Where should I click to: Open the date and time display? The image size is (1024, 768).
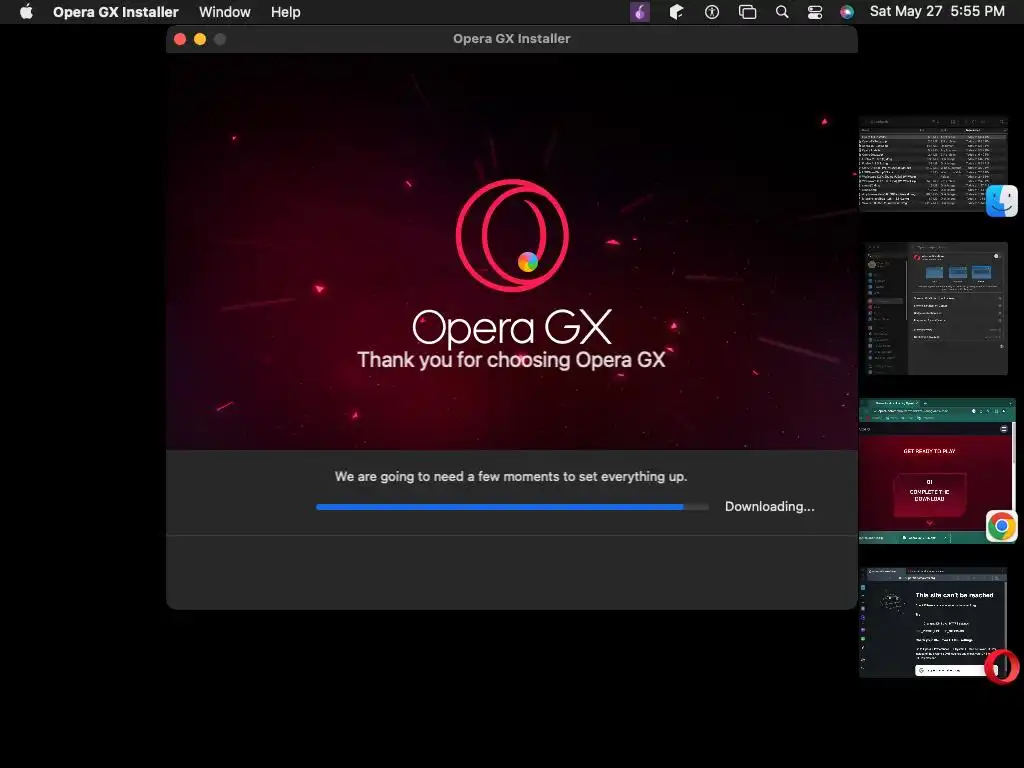point(936,11)
